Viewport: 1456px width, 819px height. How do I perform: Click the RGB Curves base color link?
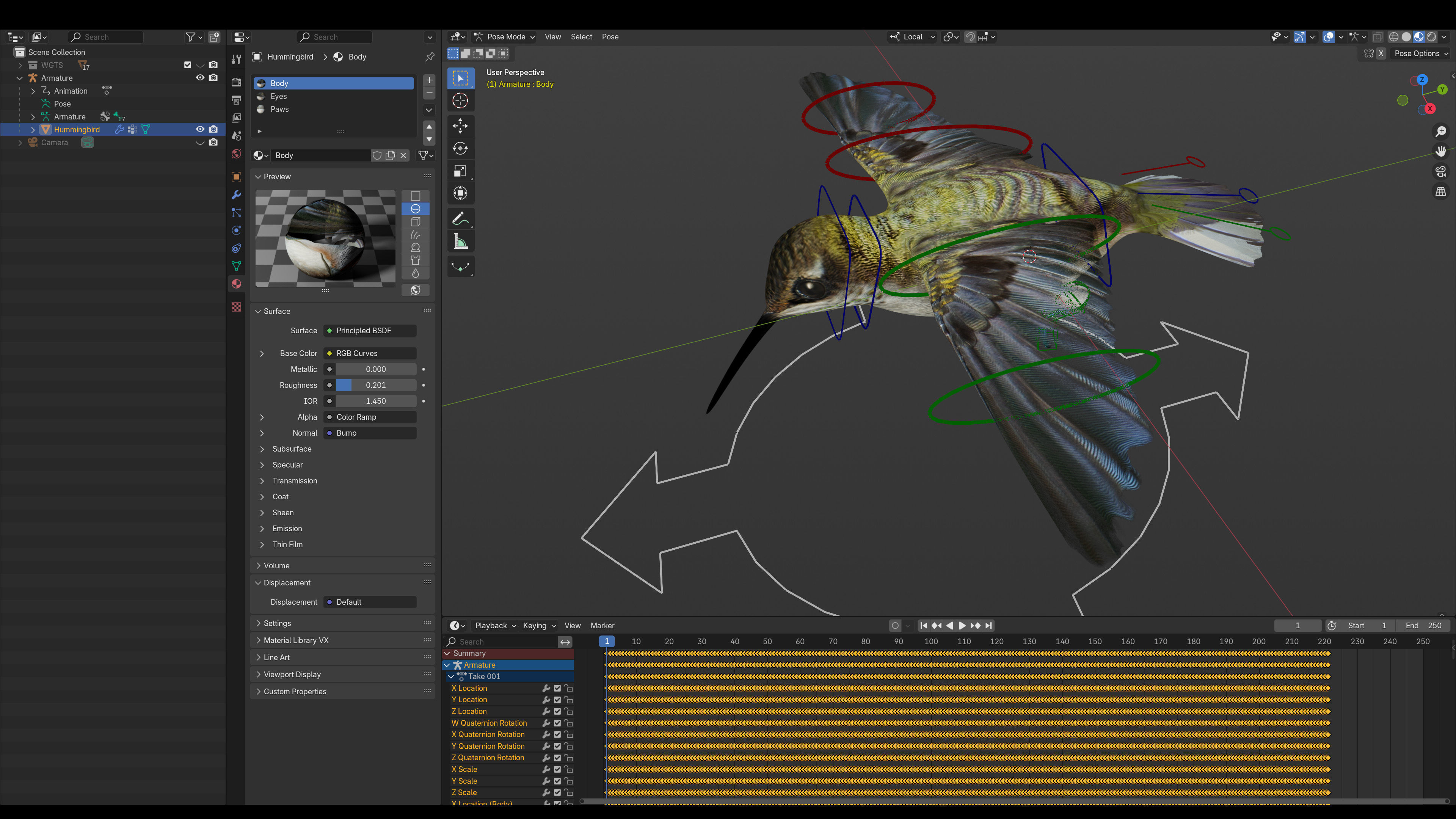click(x=370, y=353)
